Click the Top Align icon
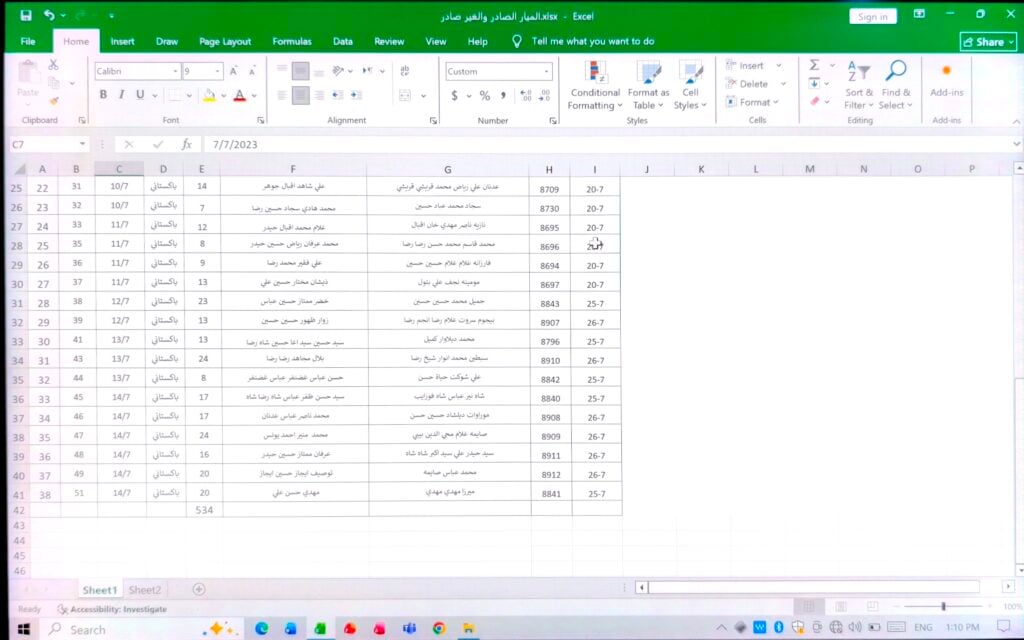 (281, 71)
